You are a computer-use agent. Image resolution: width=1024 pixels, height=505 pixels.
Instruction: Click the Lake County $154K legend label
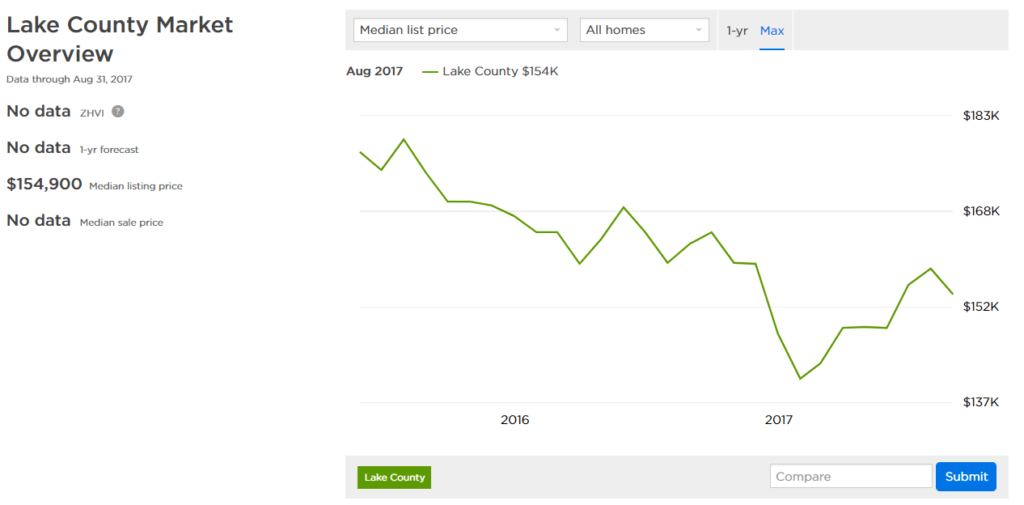point(500,71)
